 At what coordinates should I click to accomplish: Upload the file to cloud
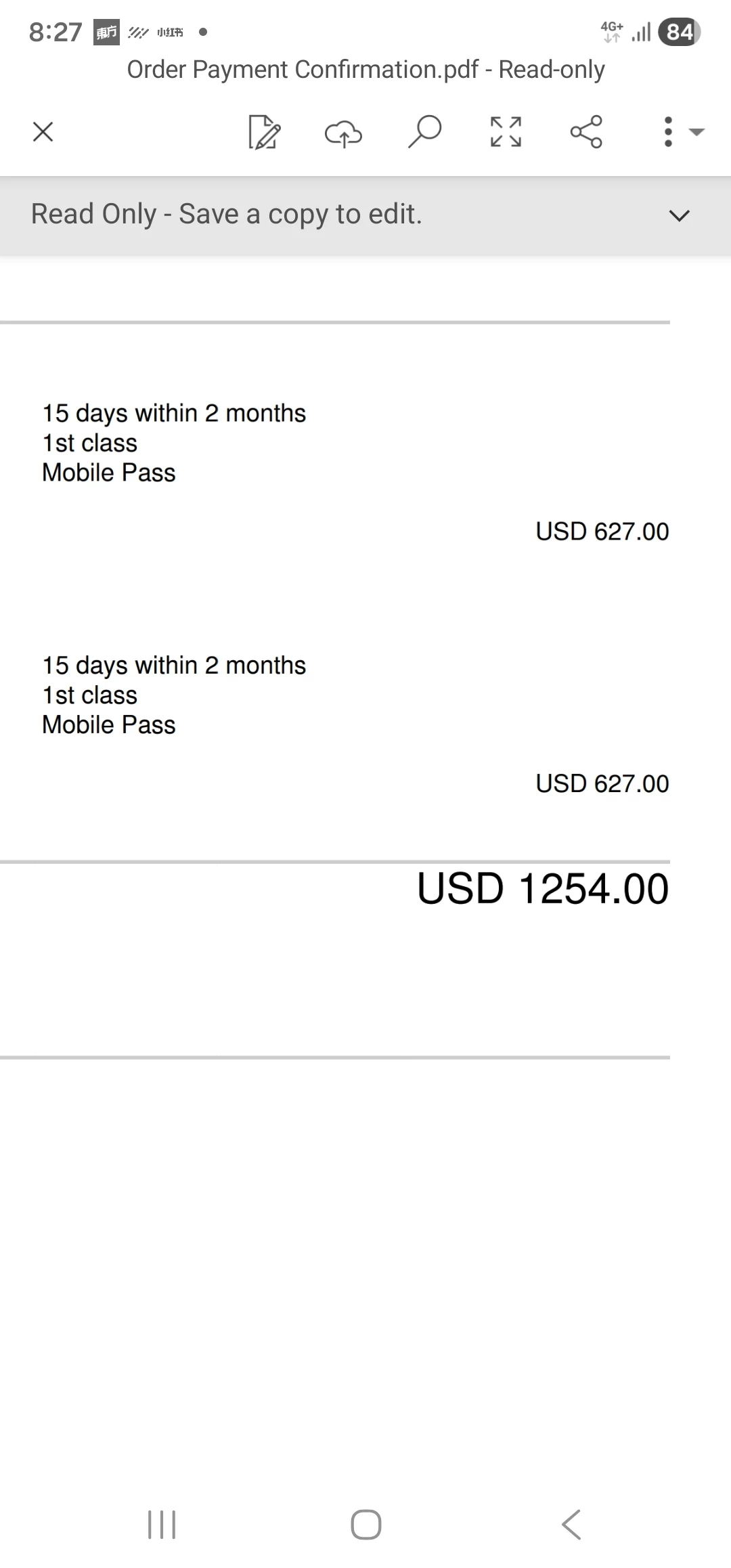coord(344,132)
